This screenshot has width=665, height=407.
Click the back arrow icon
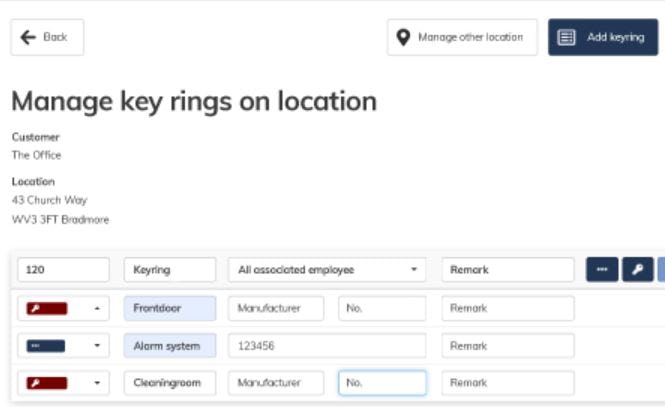[x=28, y=37]
